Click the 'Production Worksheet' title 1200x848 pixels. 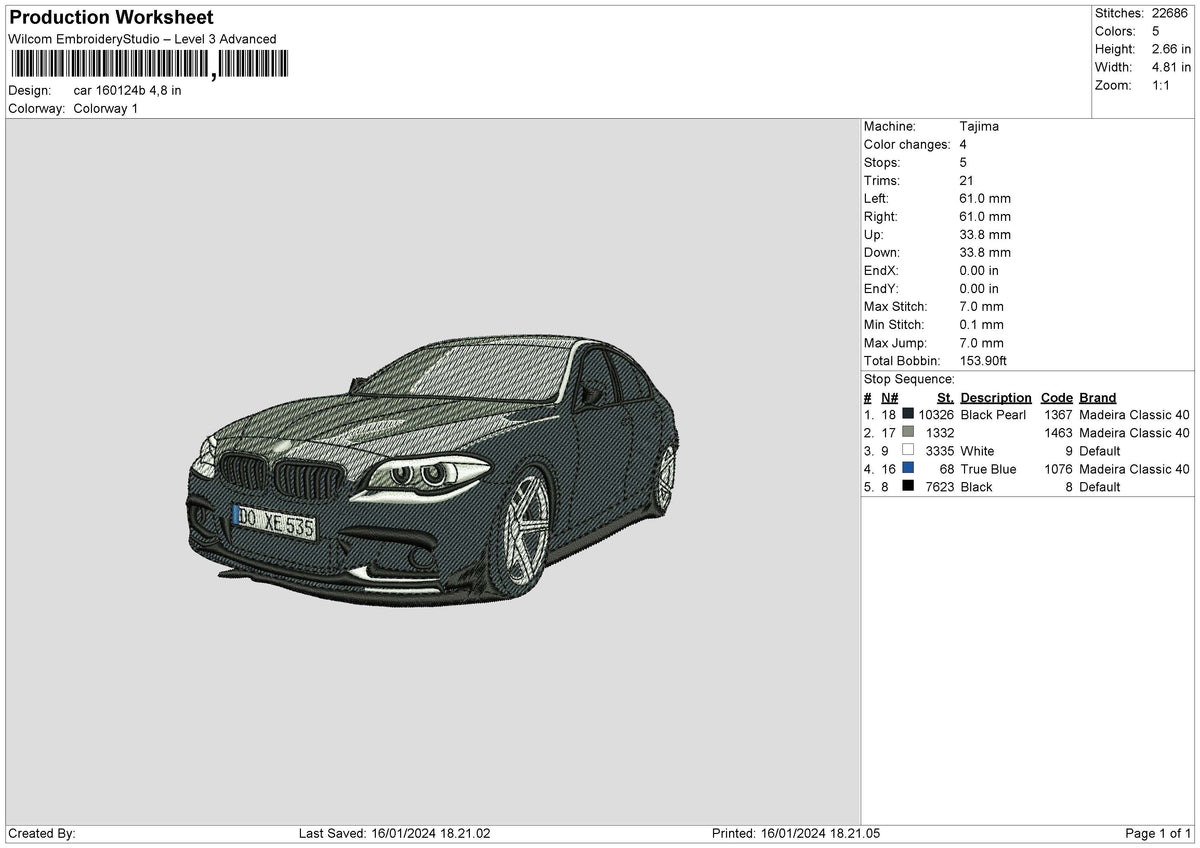point(111,18)
